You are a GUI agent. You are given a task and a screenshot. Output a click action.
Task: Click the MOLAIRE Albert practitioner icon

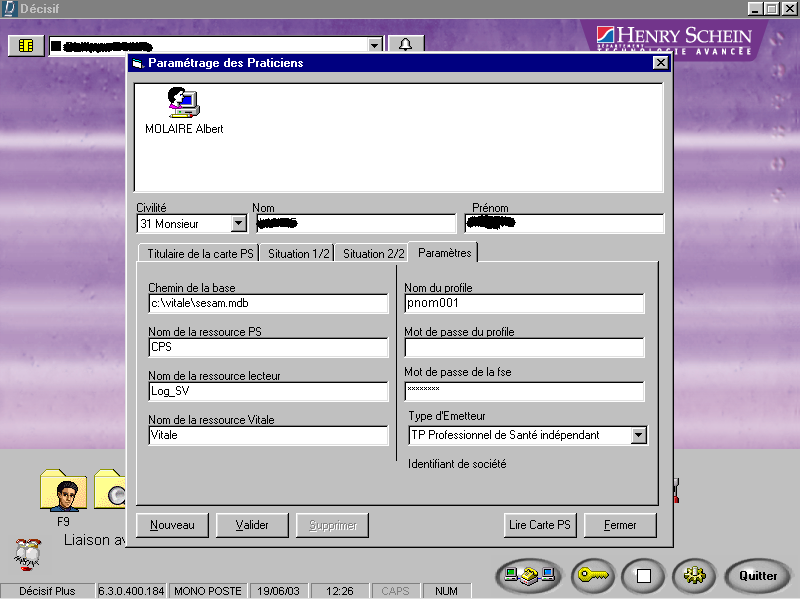(183, 103)
